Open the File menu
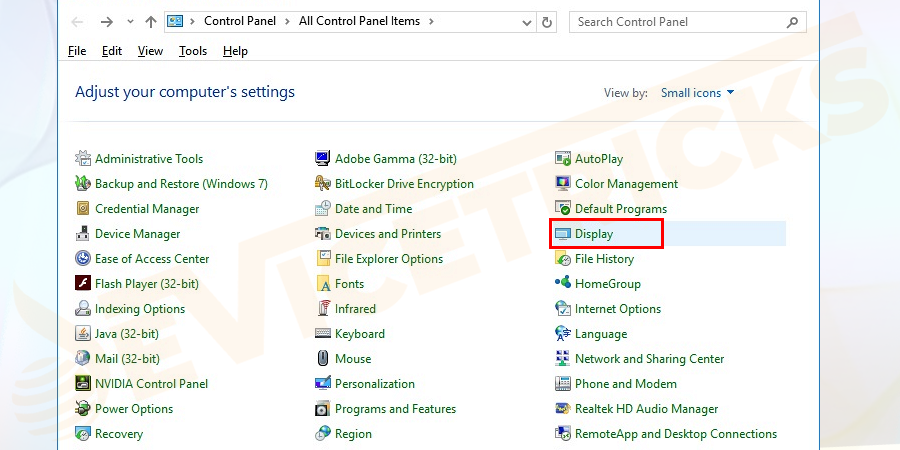 tap(77, 51)
